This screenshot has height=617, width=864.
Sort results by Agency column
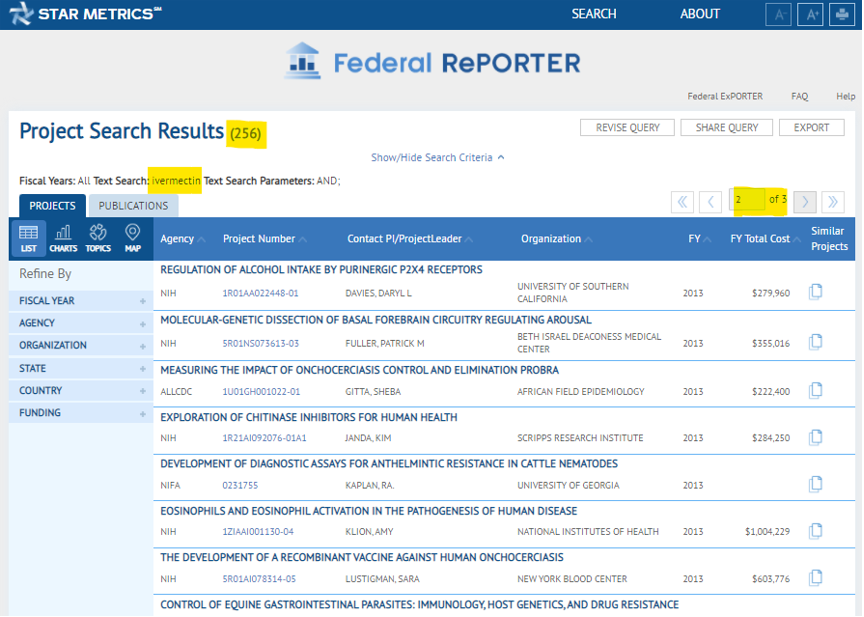tap(182, 239)
